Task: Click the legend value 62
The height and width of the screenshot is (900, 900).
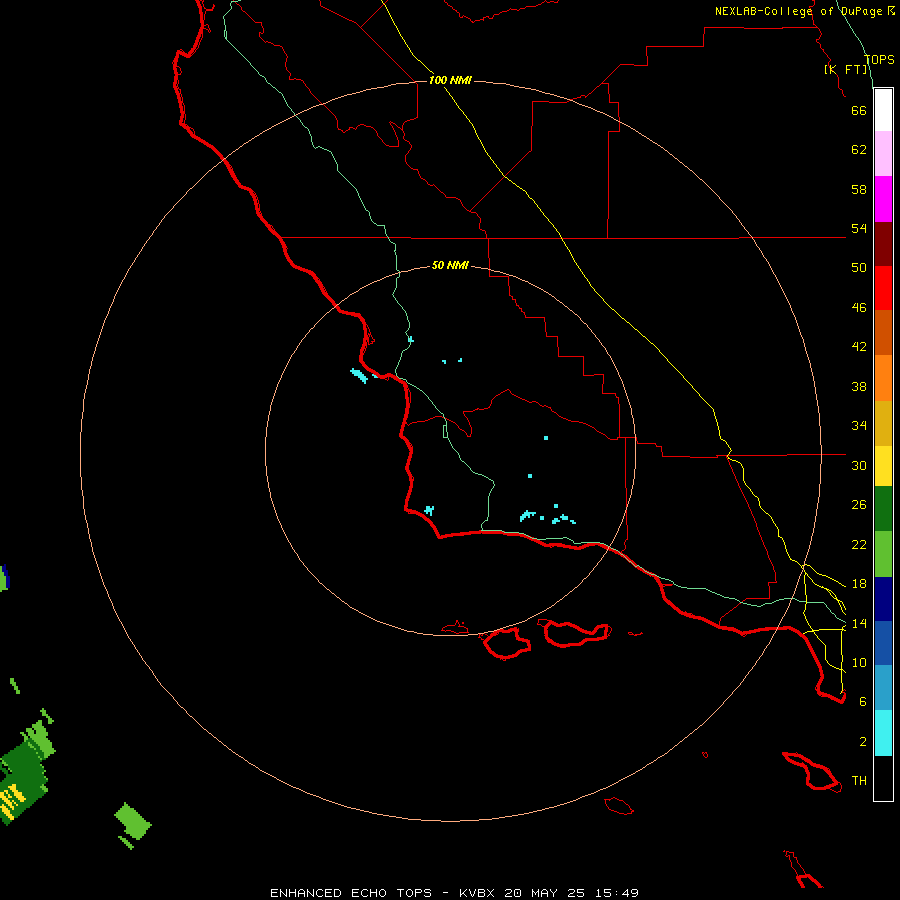Action: [859, 150]
